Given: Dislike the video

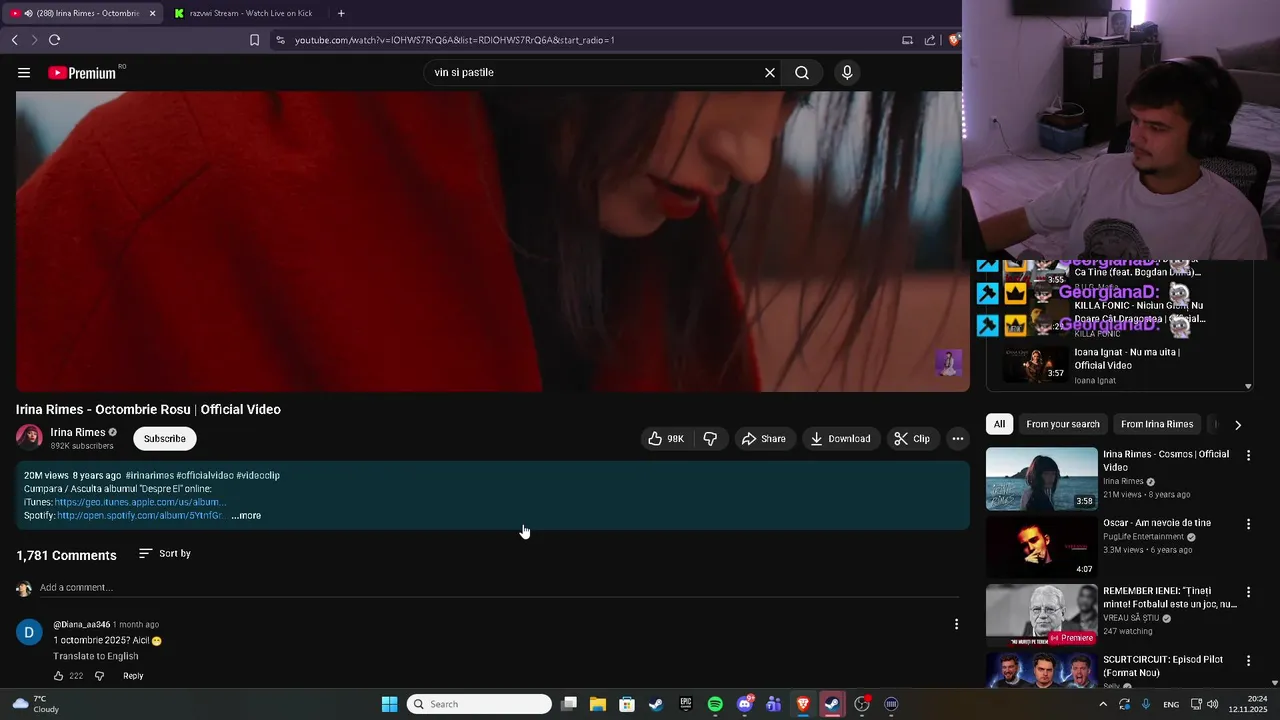Looking at the screenshot, I should (x=710, y=438).
